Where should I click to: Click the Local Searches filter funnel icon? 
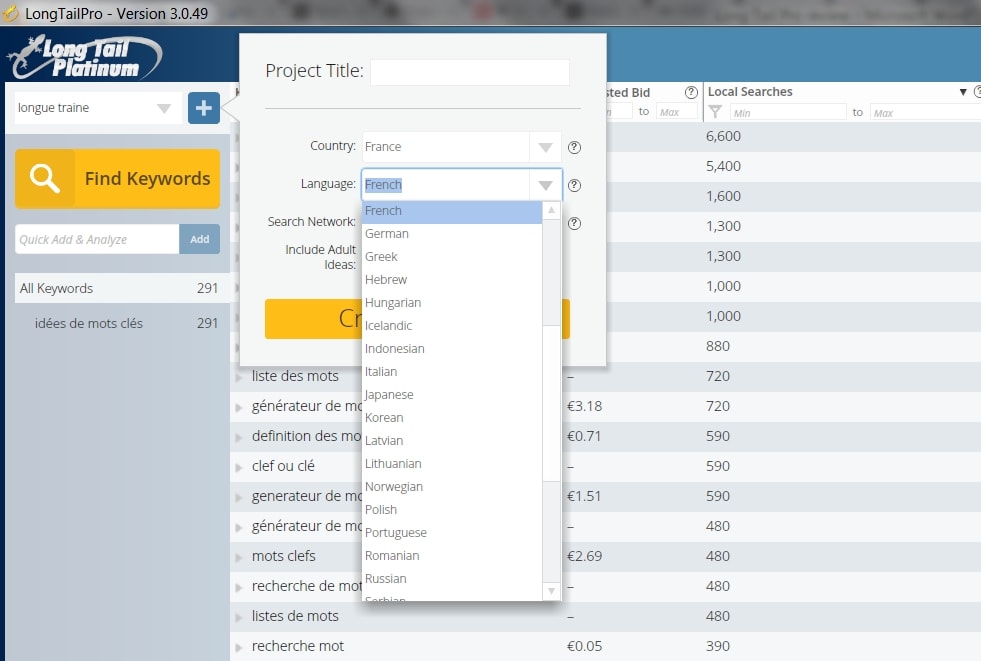coord(715,112)
